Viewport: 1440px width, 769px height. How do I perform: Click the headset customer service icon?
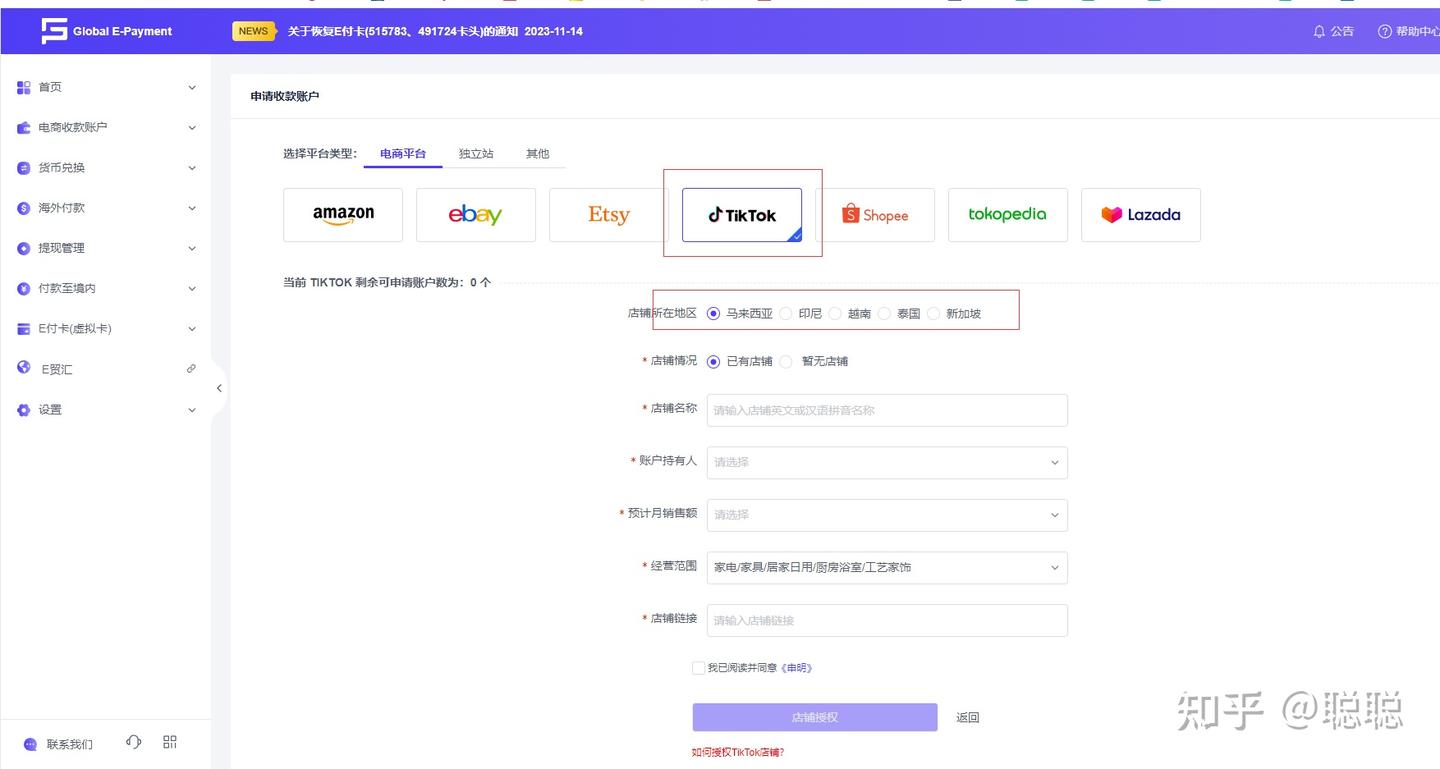(132, 742)
